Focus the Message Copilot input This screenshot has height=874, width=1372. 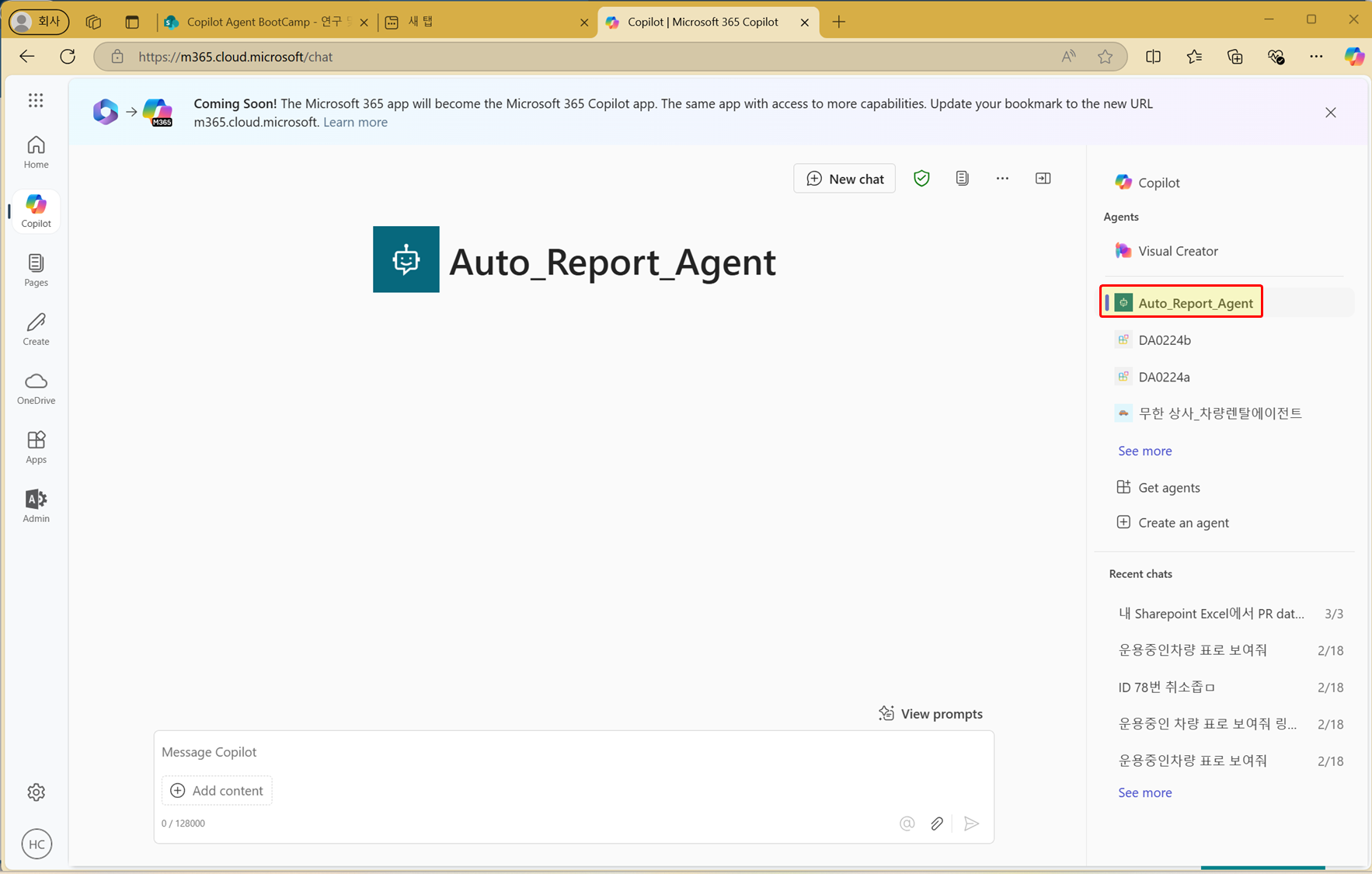pos(573,752)
